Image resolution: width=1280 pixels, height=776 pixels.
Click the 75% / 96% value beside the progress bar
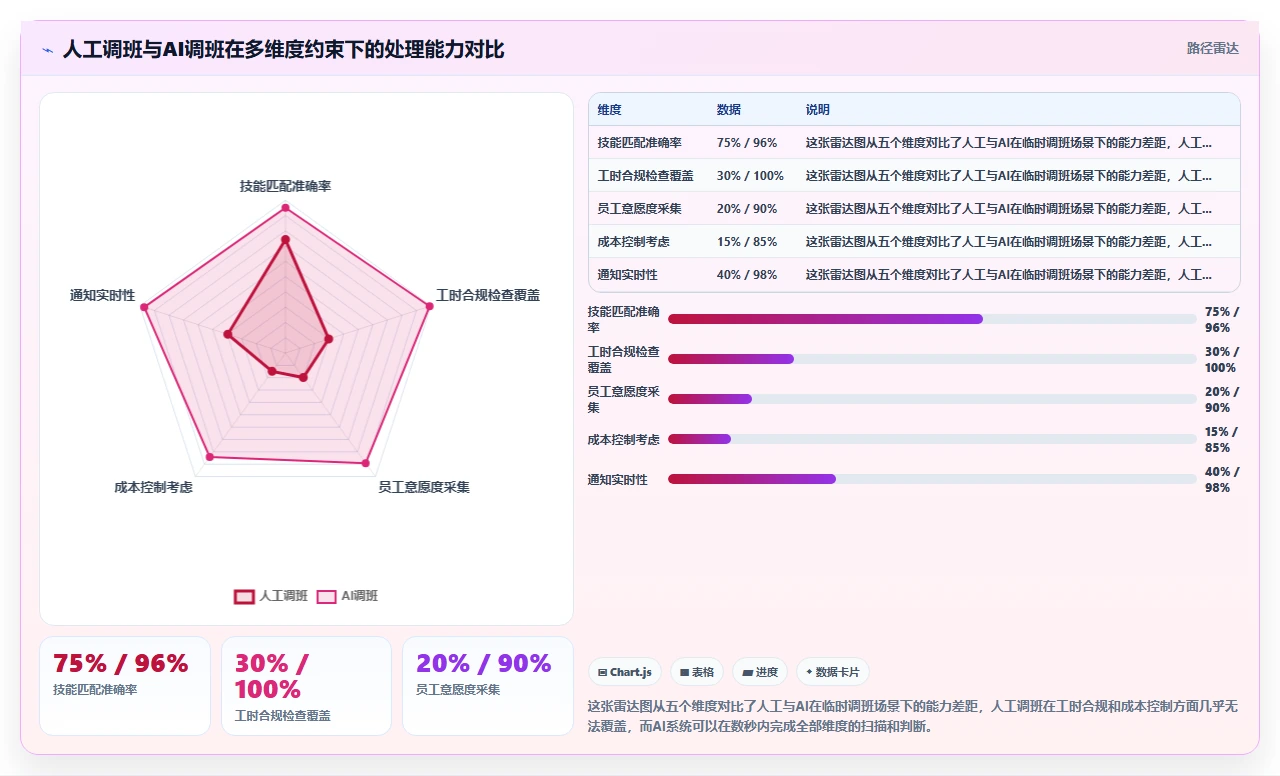point(1222,320)
